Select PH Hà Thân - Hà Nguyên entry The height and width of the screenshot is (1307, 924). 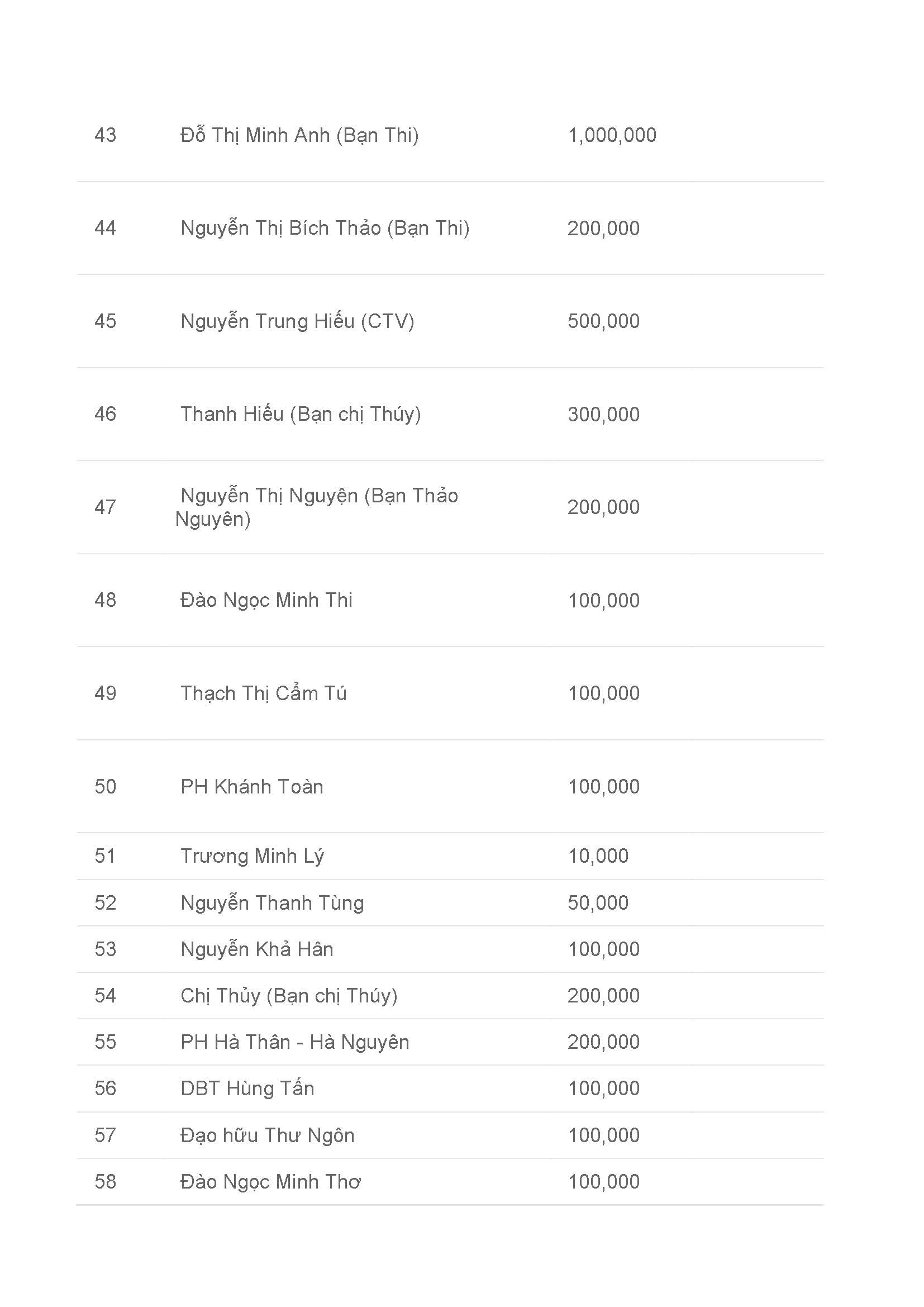(x=295, y=1042)
